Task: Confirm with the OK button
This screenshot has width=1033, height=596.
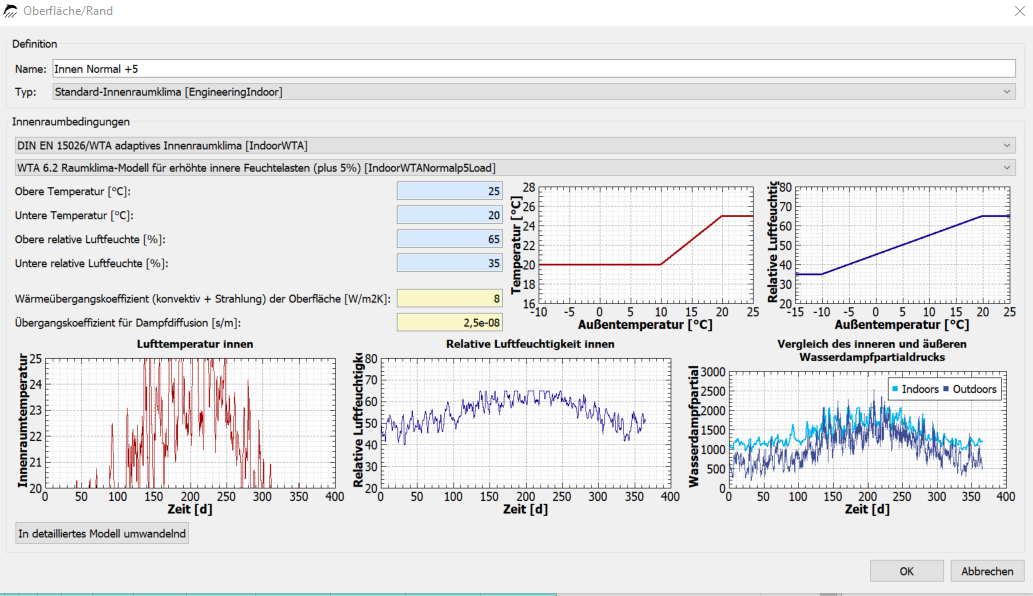Action: (x=907, y=571)
